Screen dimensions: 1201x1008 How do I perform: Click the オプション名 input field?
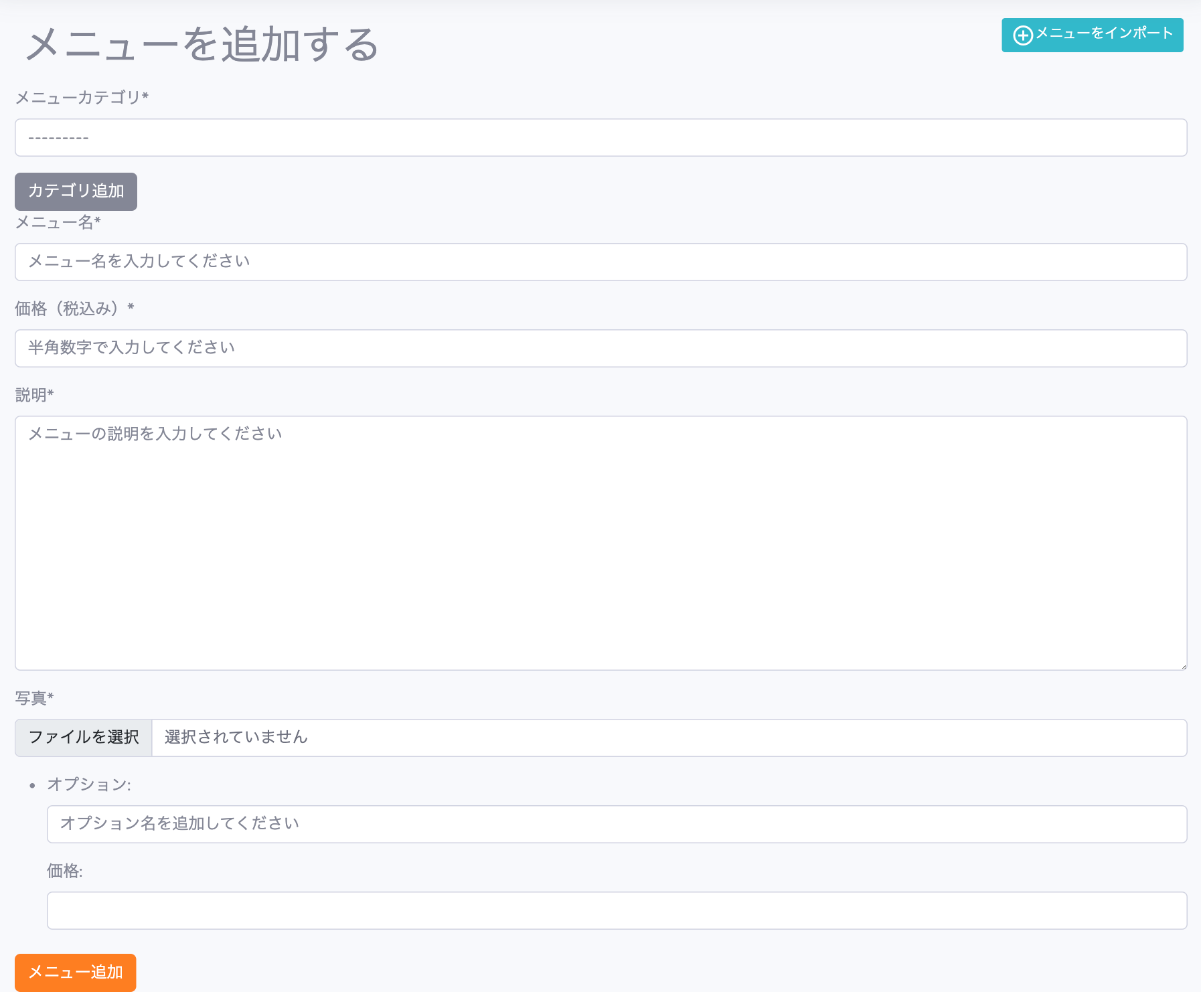click(617, 824)
